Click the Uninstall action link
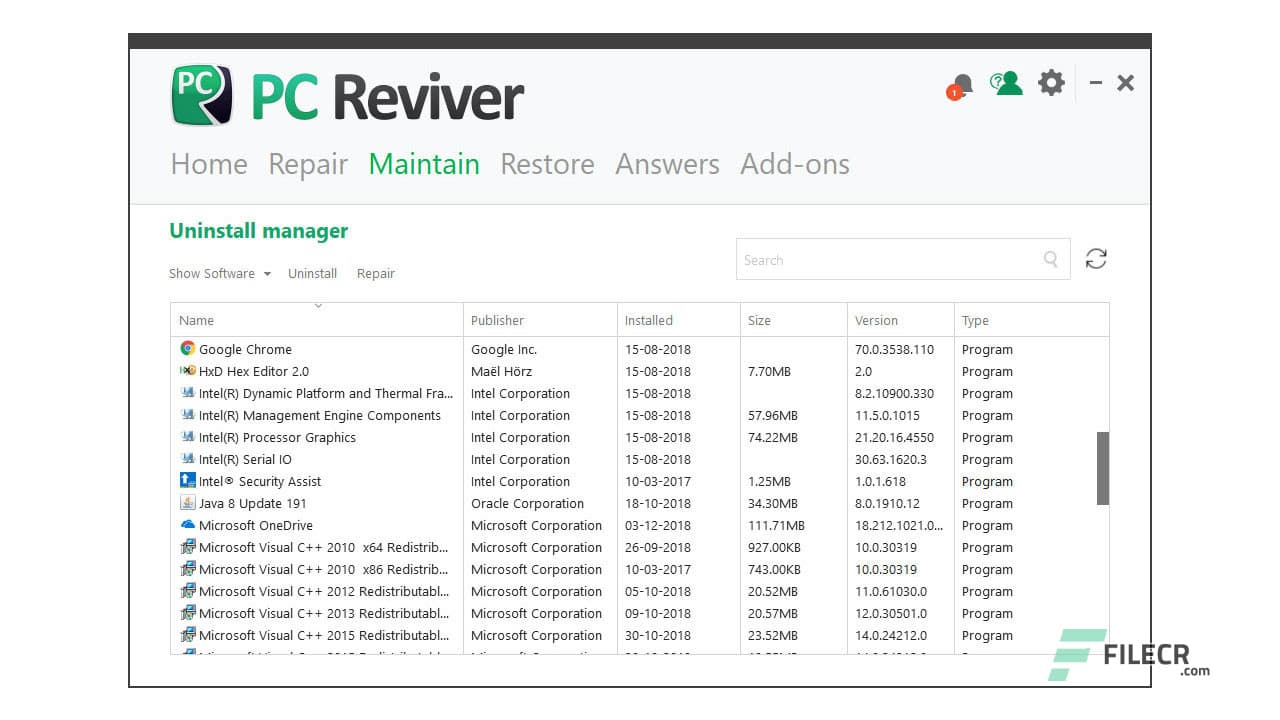1280x720 pixels. (x=312, y=273)
